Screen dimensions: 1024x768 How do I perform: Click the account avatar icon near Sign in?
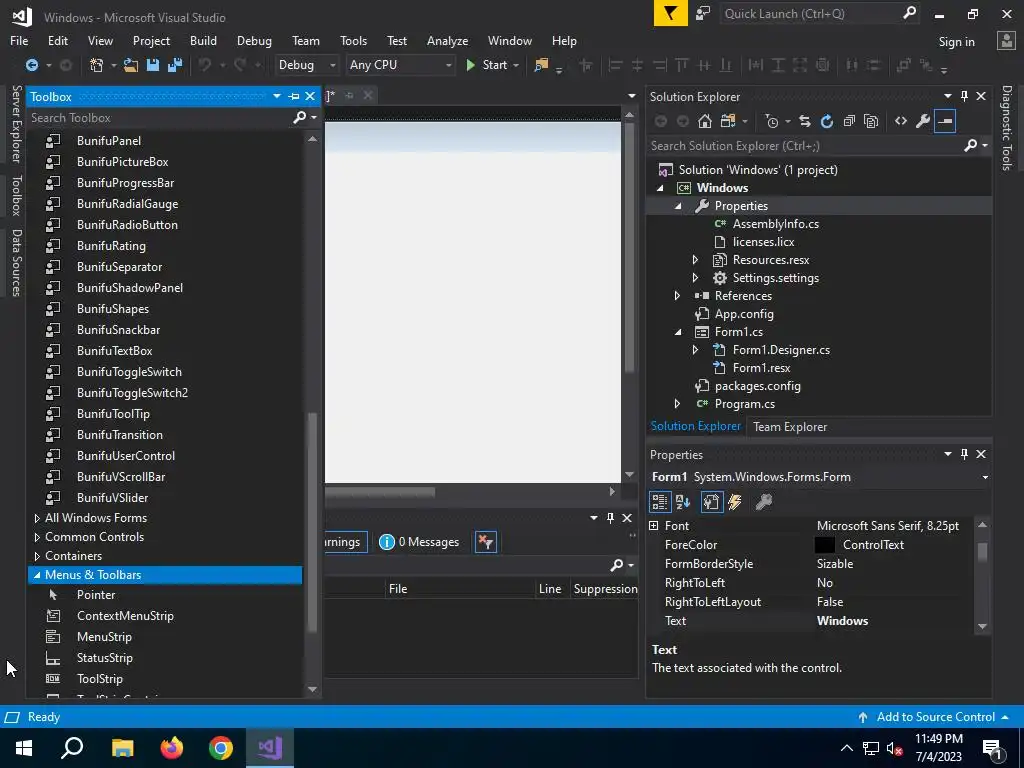click(x=1006, y=40)
